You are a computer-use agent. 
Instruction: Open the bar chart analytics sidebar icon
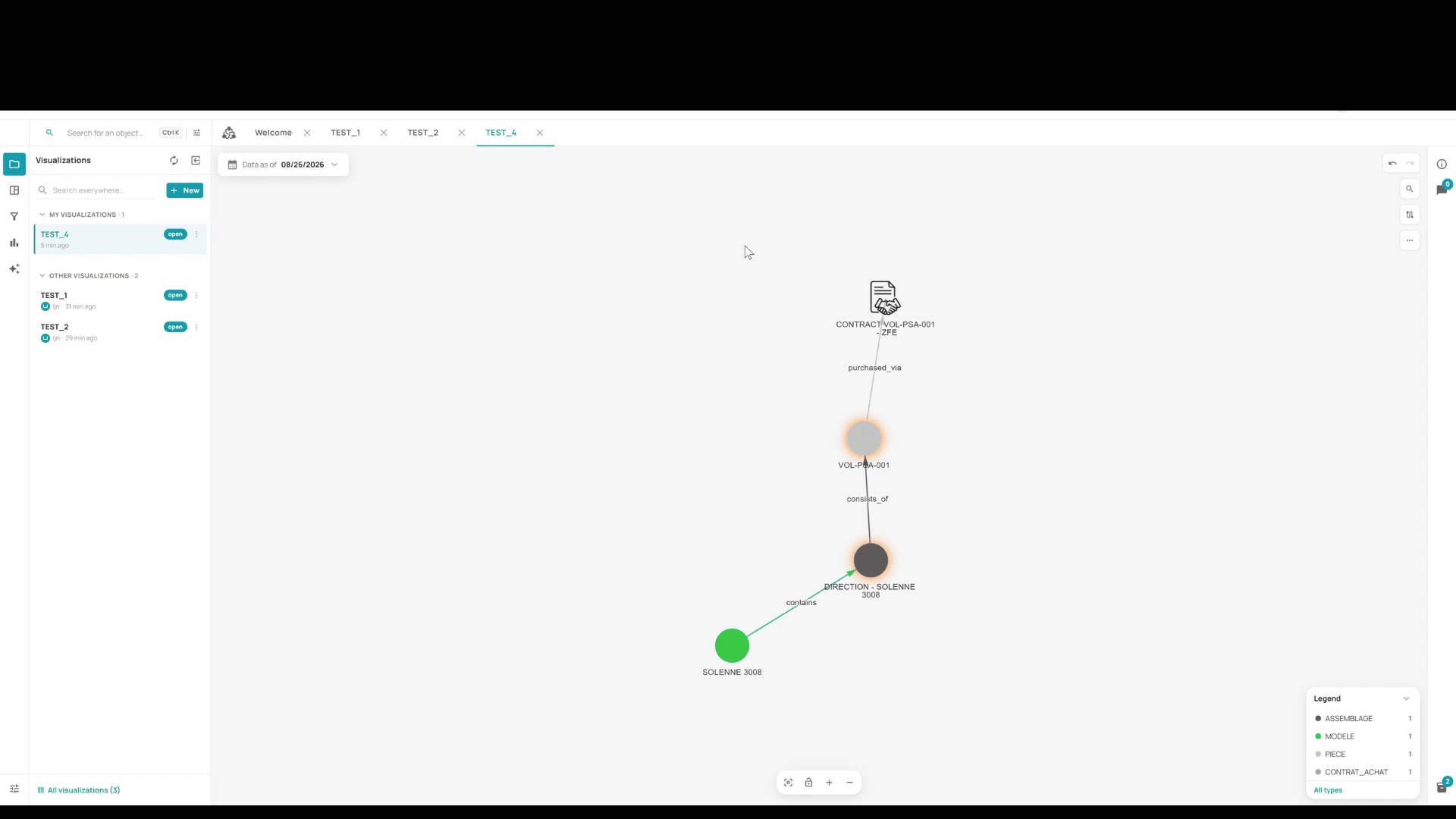(x=14, y=243)
